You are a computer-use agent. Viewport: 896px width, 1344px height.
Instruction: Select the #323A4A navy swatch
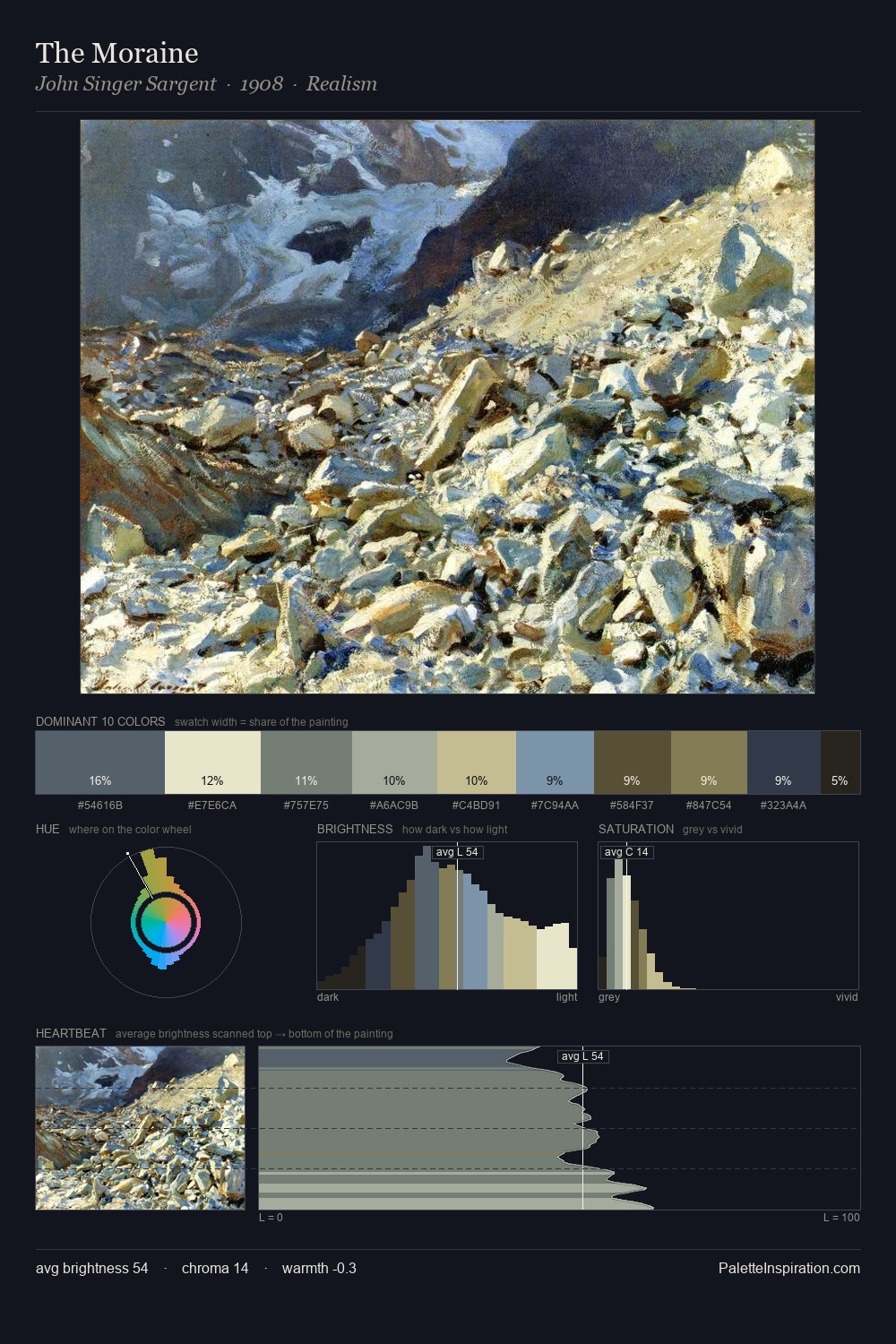tap(783, 762)
